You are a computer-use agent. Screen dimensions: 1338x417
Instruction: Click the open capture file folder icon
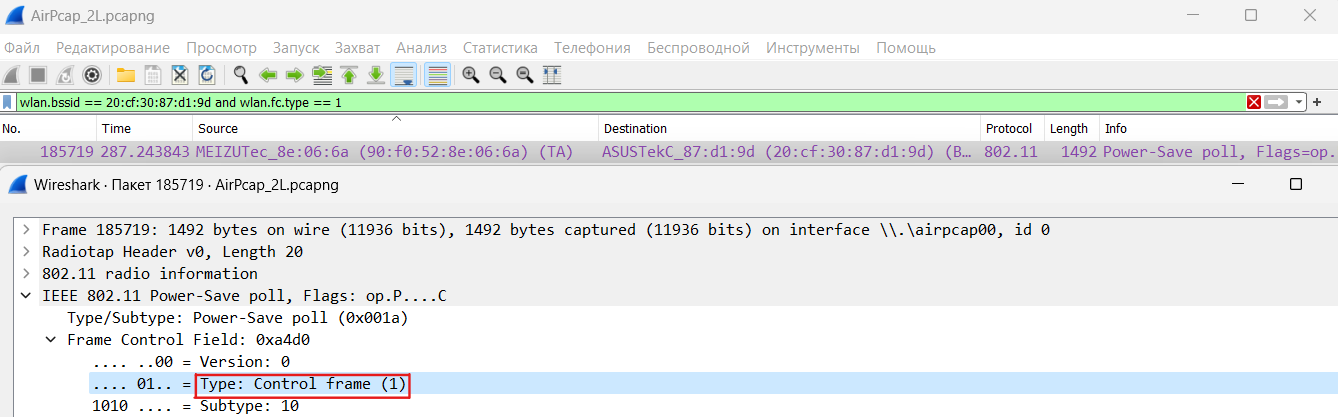(x=126, y=74)
